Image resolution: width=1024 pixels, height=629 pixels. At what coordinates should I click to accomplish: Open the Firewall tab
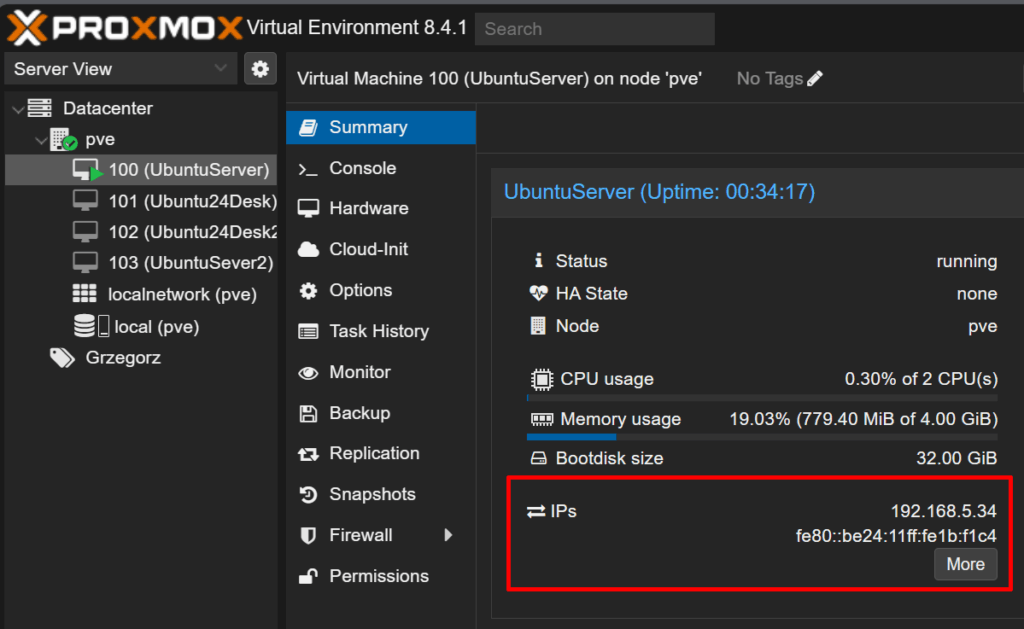click(381, 536)
